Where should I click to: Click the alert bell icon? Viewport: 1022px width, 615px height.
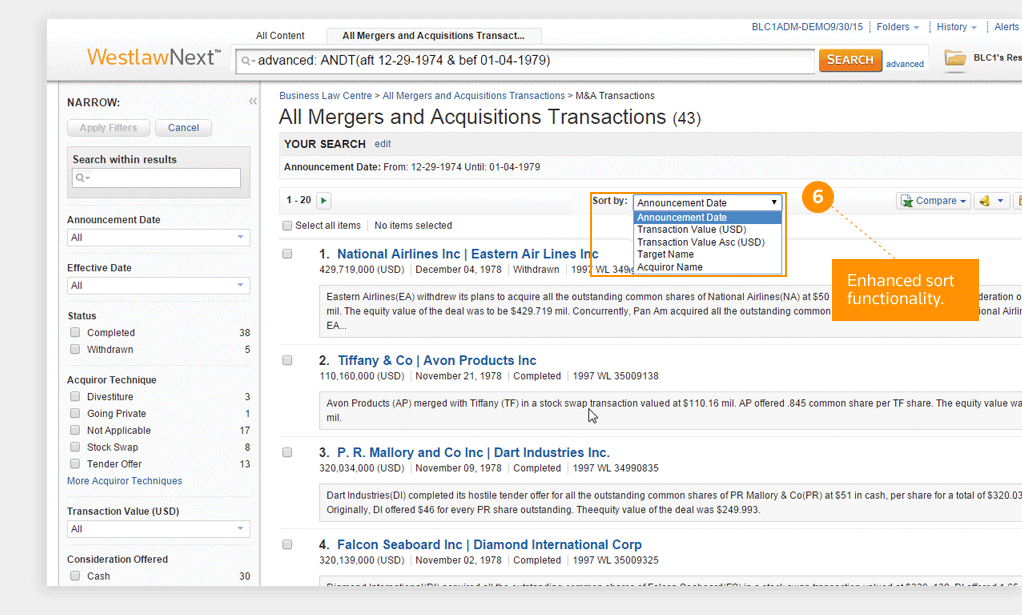(985, 201)
